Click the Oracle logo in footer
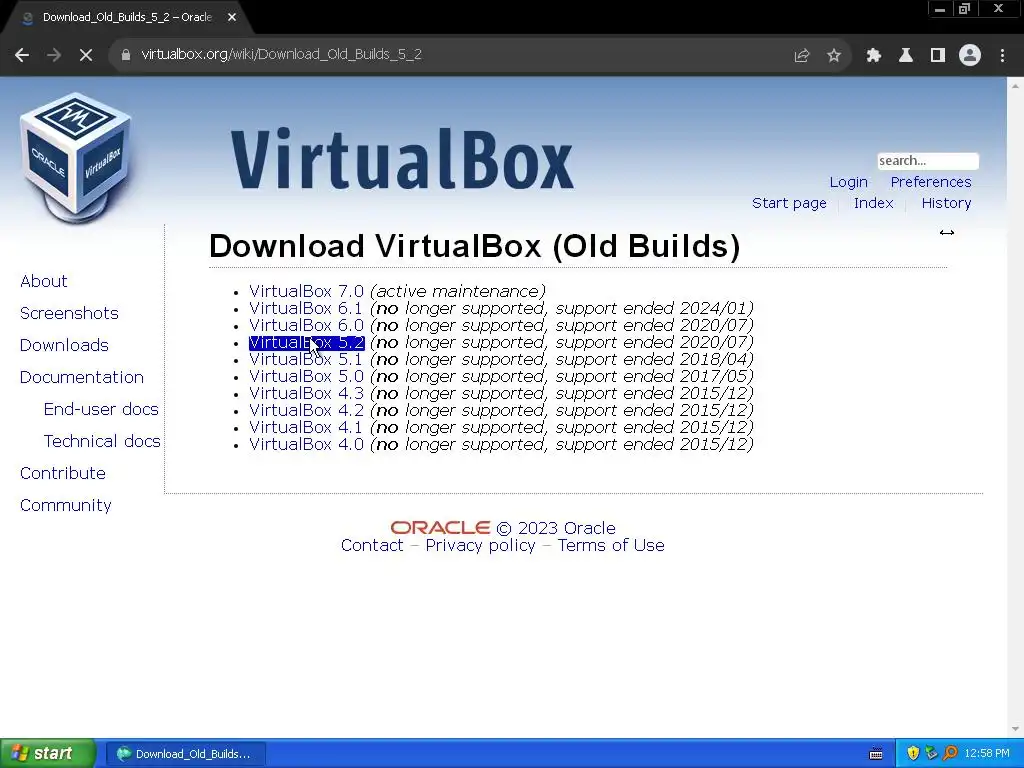 point(440,528)
